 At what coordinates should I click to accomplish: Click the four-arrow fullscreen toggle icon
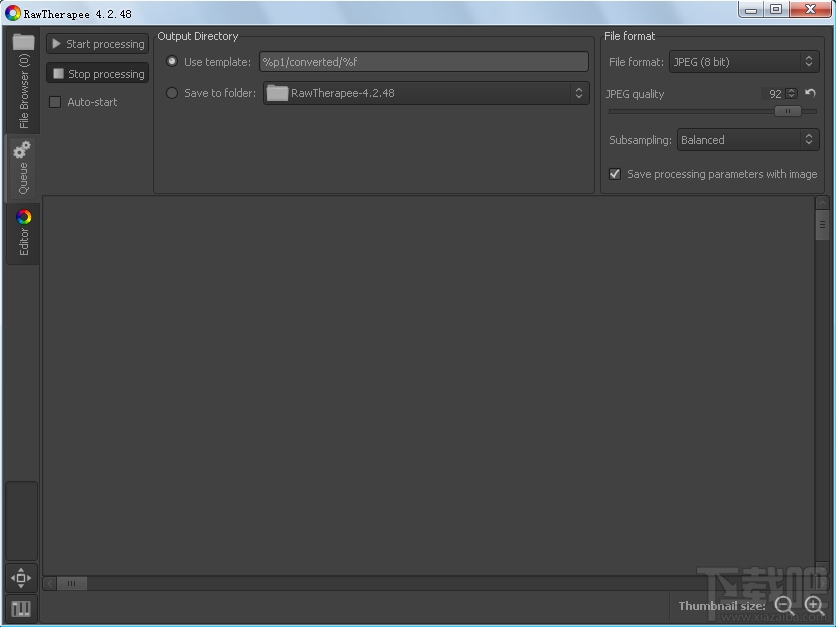tap(21, 578)
